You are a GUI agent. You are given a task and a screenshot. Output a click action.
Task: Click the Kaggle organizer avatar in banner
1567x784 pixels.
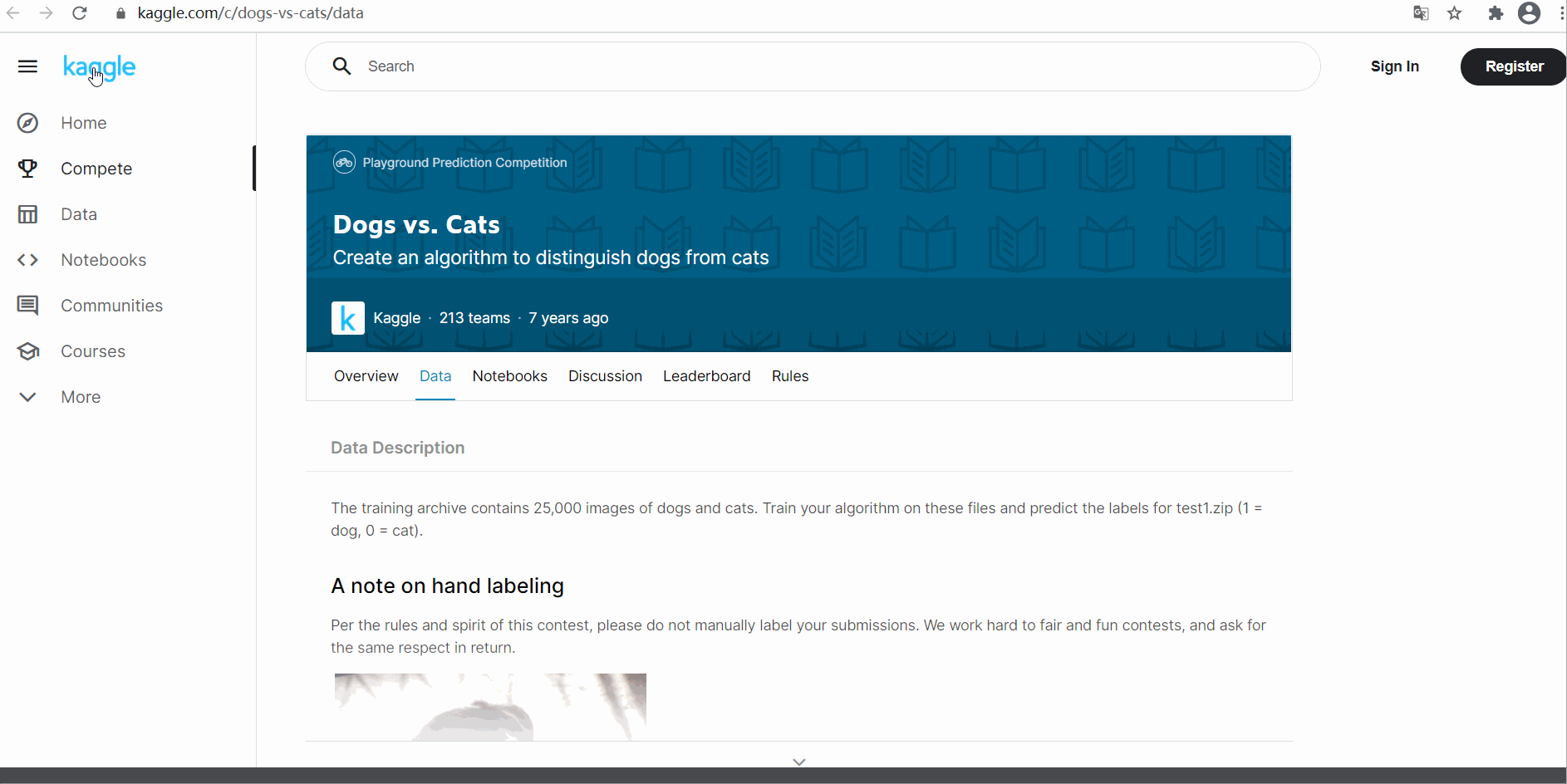click(347, 318)
